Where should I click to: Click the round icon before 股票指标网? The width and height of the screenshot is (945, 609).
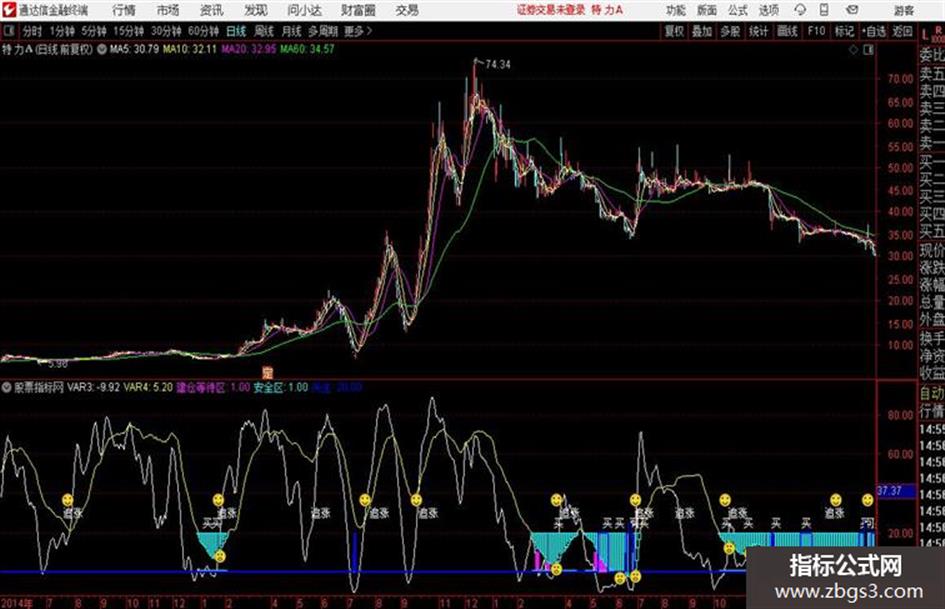(x=7, y=387)
